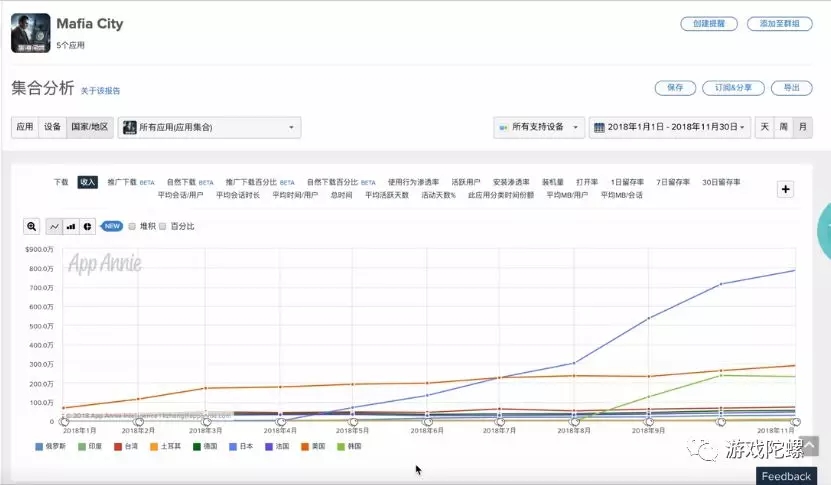Image resolution: width=831 pixels, height=485 pixels.
Task: Click the 导出 export button
Action: (x=792, y=88)
